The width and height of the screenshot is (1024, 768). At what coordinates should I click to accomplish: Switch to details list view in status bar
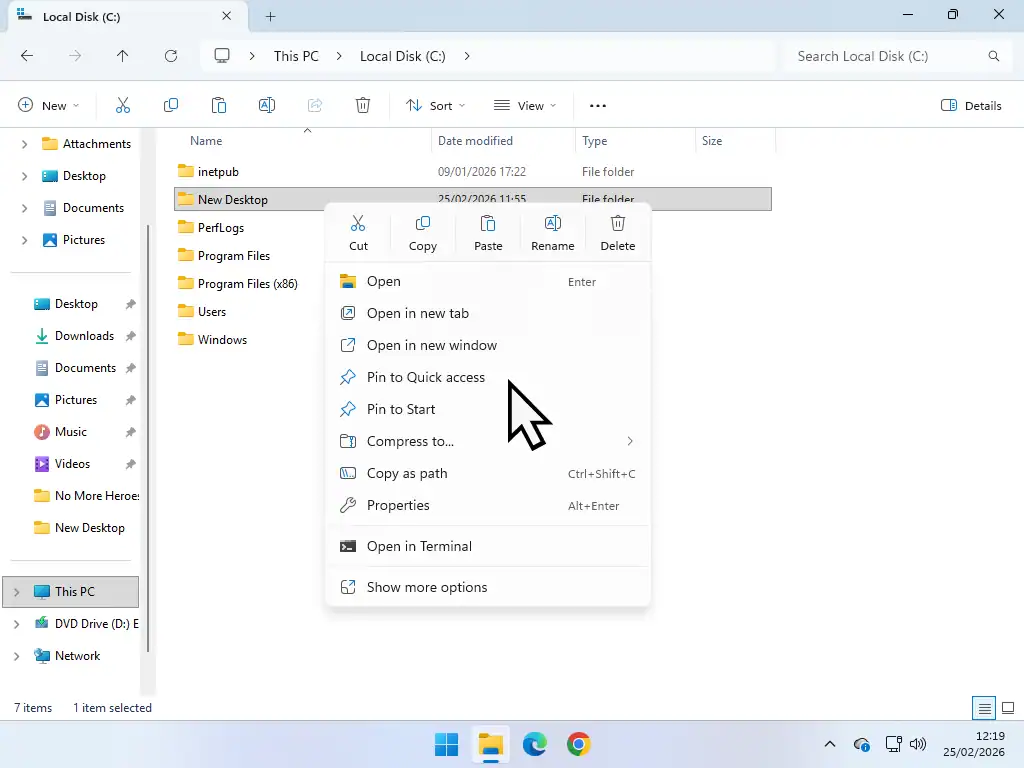coord(985,708)
